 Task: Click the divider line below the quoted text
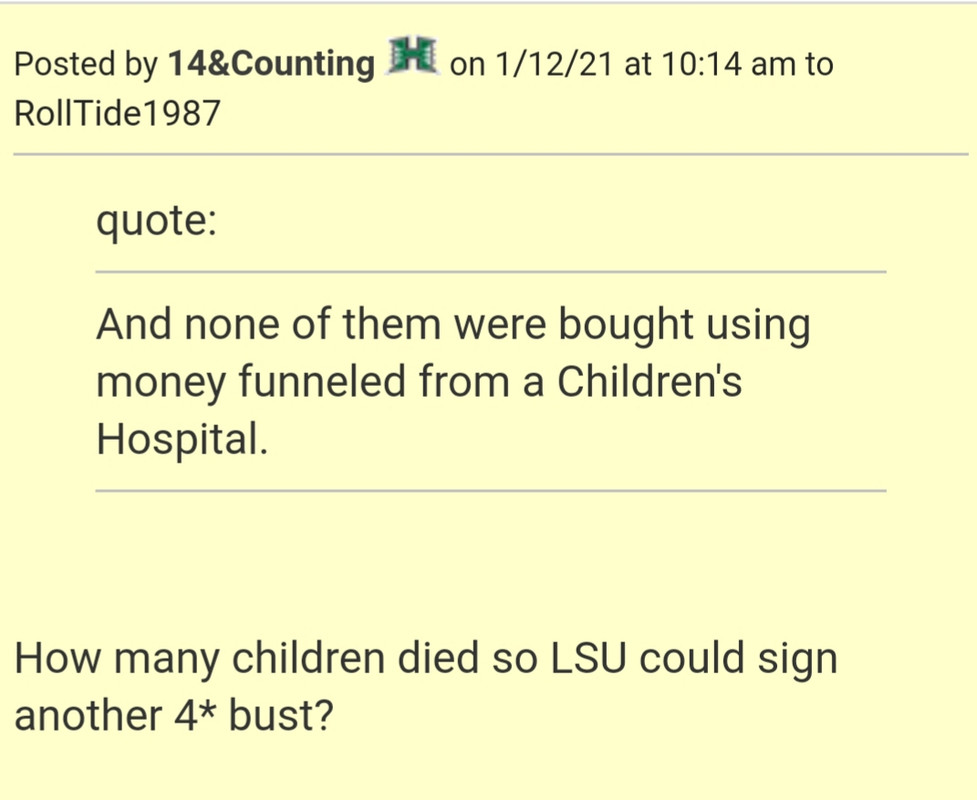click(x=491, y=491)
